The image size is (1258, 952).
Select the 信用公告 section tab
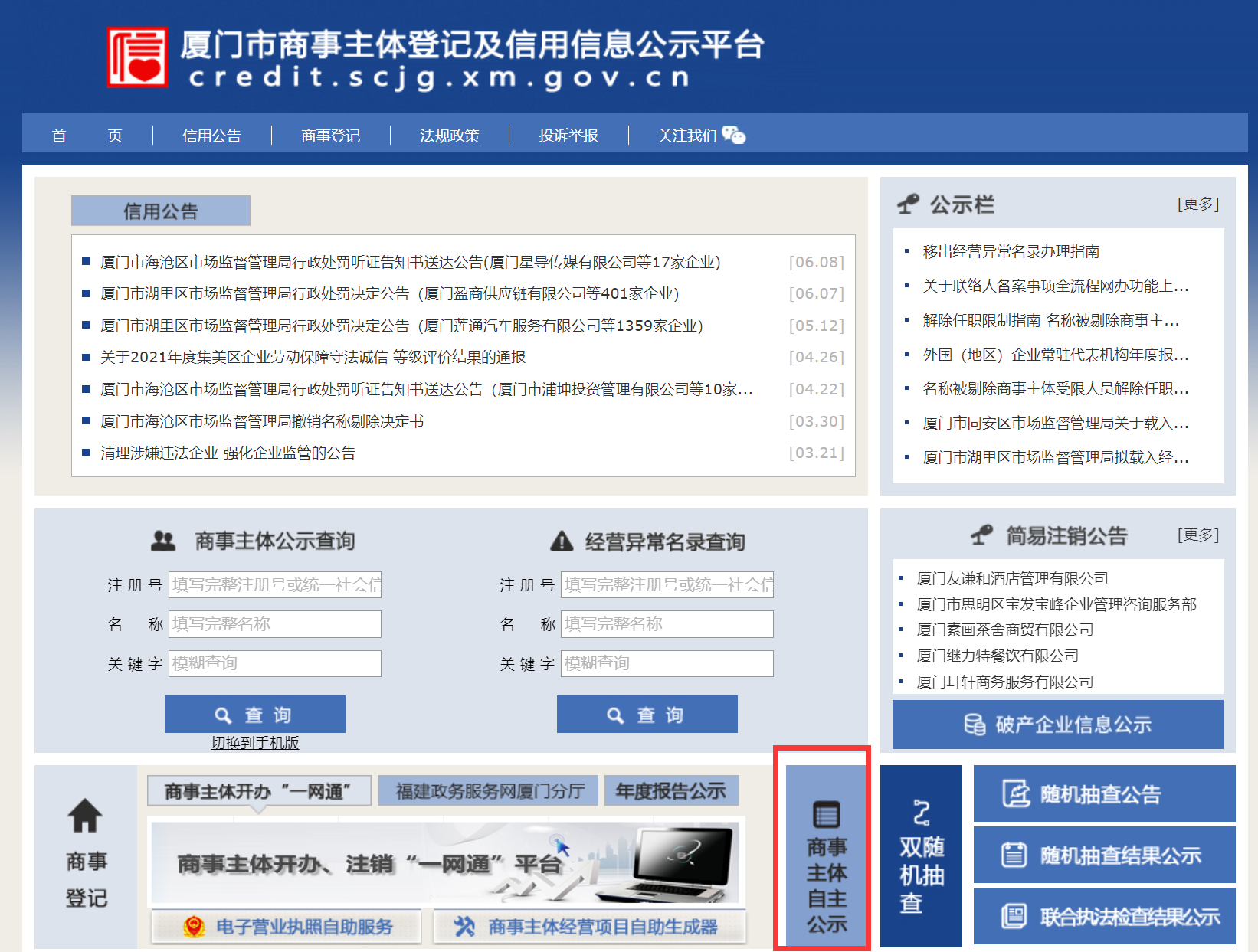point(161,211)
